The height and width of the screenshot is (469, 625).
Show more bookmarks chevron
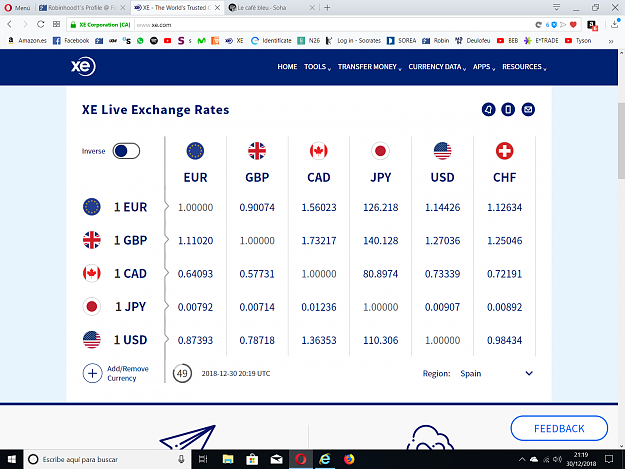click(x=611, y=41)
